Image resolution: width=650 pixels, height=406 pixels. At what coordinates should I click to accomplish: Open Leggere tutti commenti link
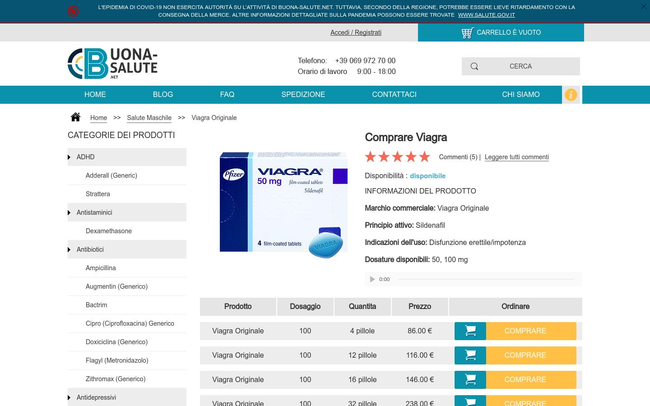[x=517, y=157]
